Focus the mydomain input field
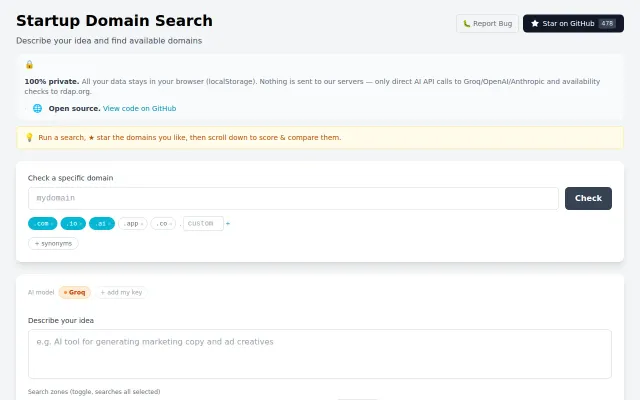640x400 pixels. pos(293,198)
